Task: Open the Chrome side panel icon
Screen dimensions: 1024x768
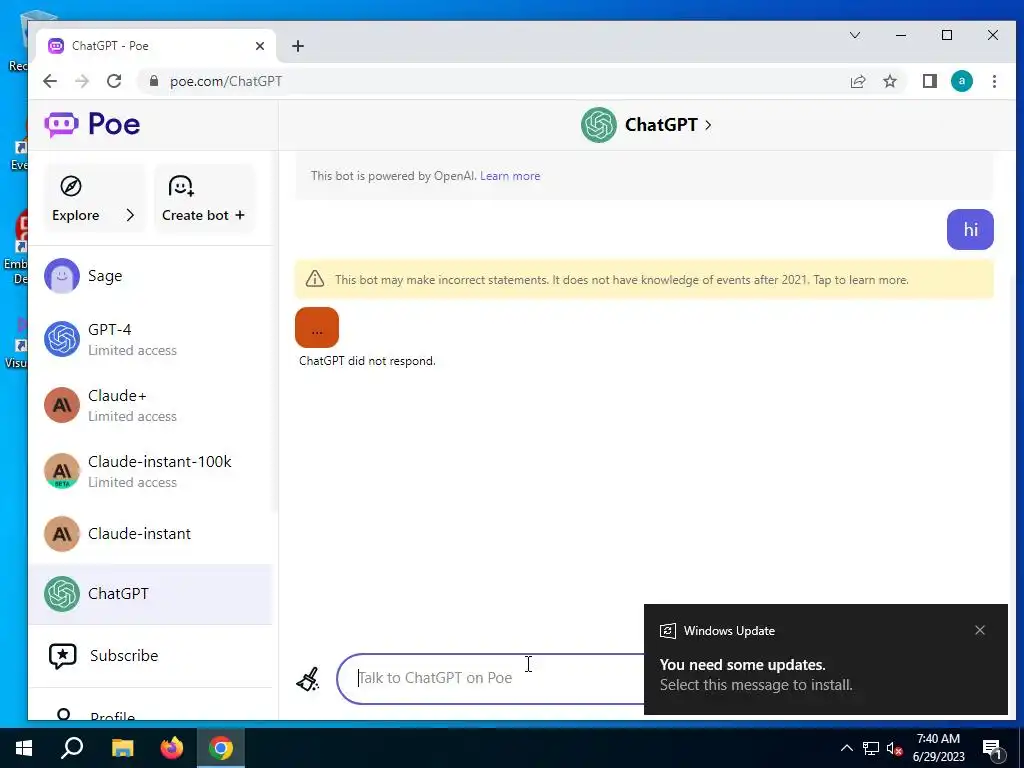Action: click(x=929, y=81)
